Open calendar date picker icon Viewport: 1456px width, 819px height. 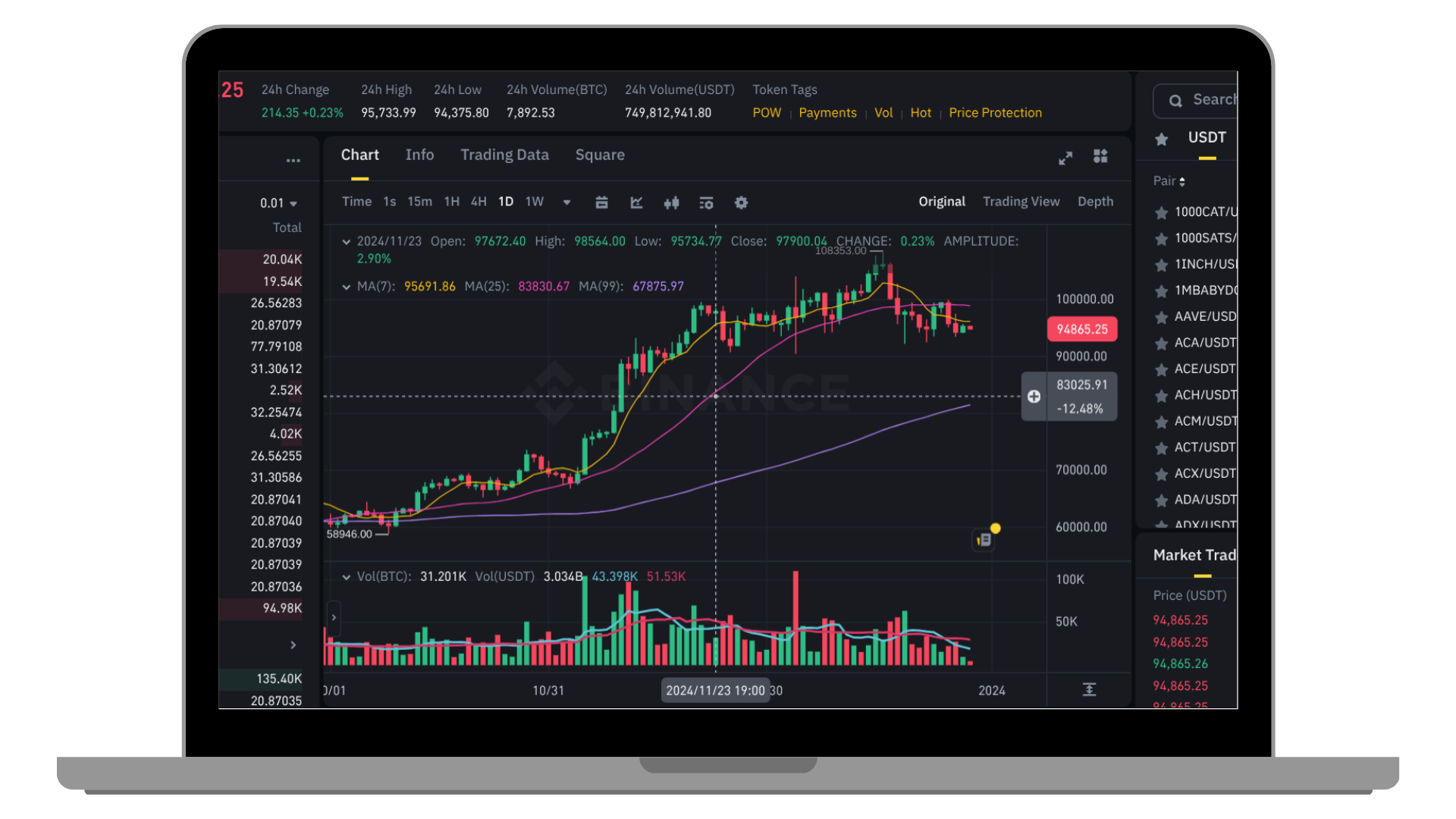(x=601, y=202)
